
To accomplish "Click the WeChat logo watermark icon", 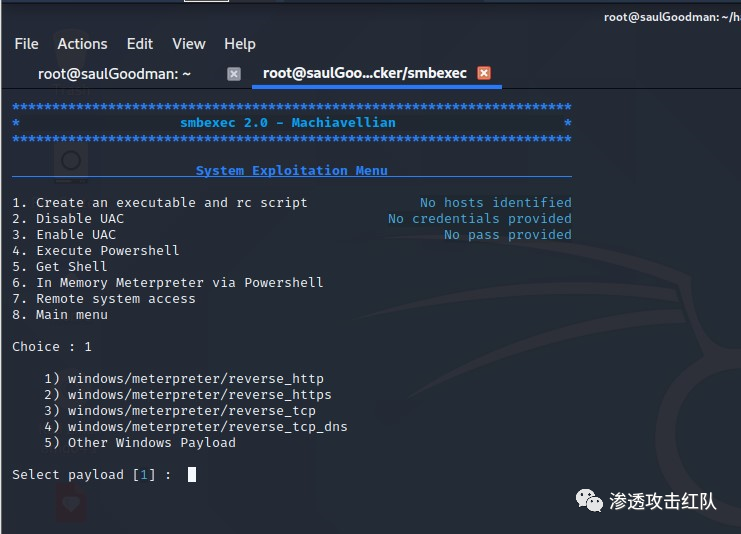I will [589, 500].
